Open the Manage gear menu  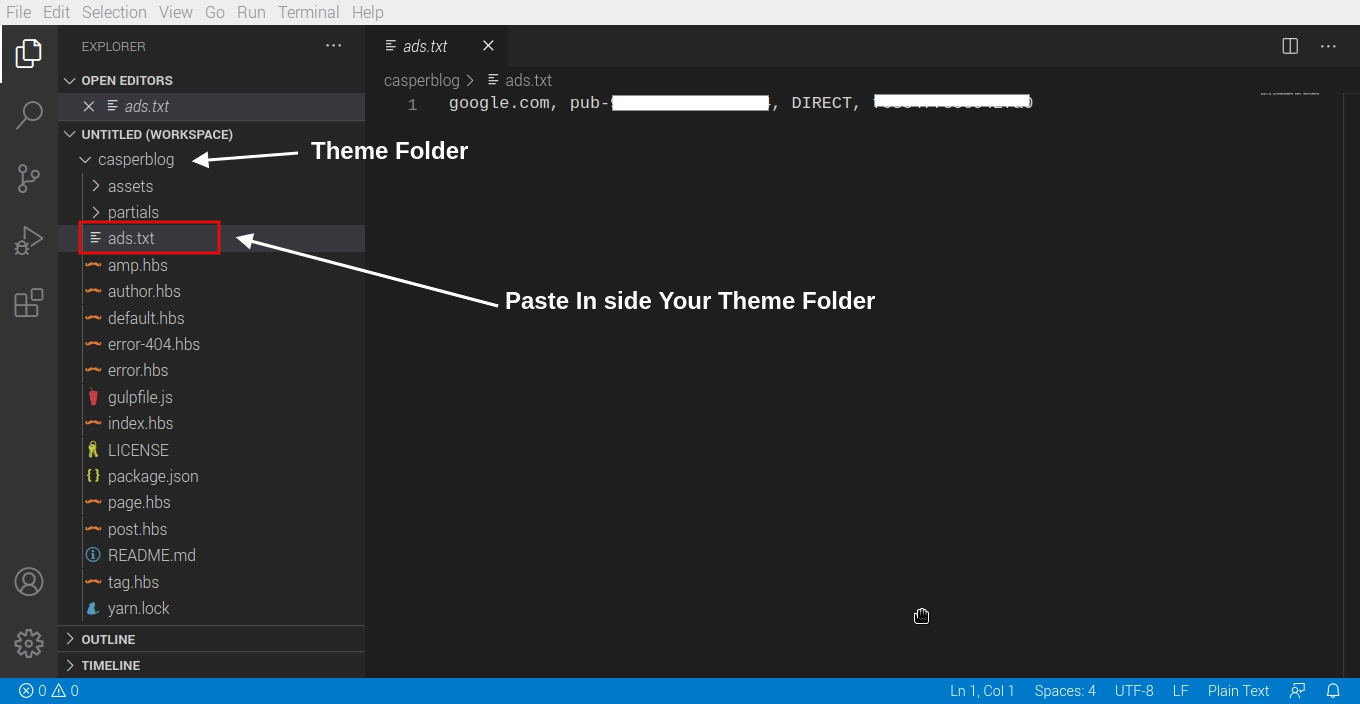(28, 643)
